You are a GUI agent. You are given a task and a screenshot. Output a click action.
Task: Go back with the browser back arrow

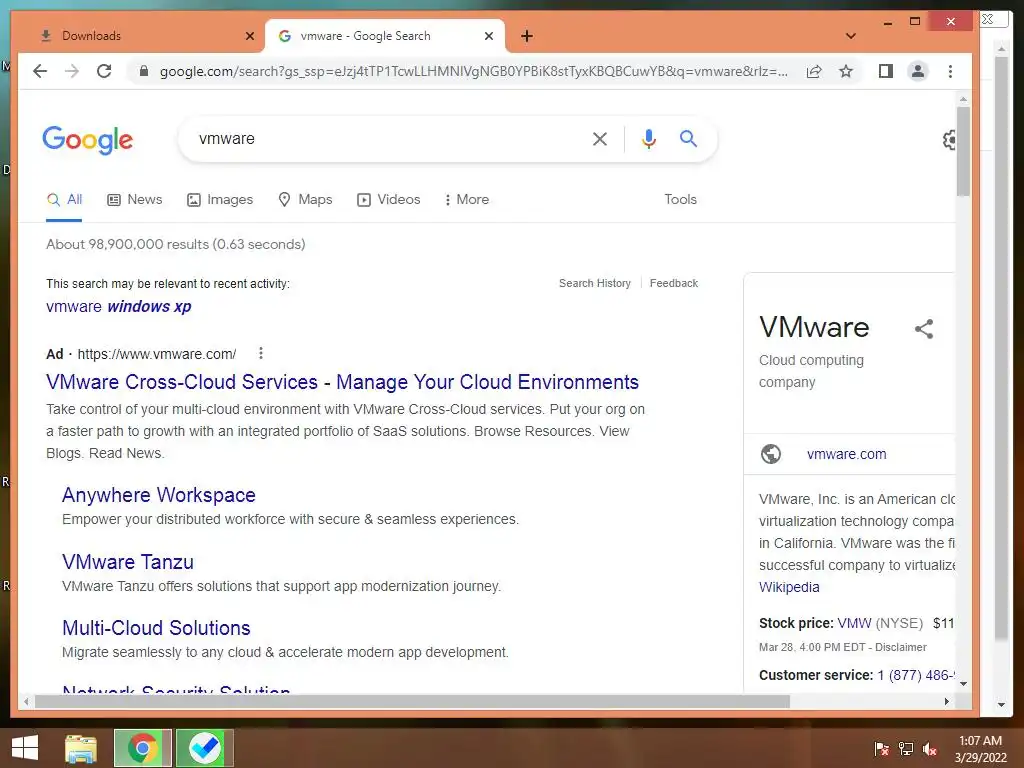[40, 71]
